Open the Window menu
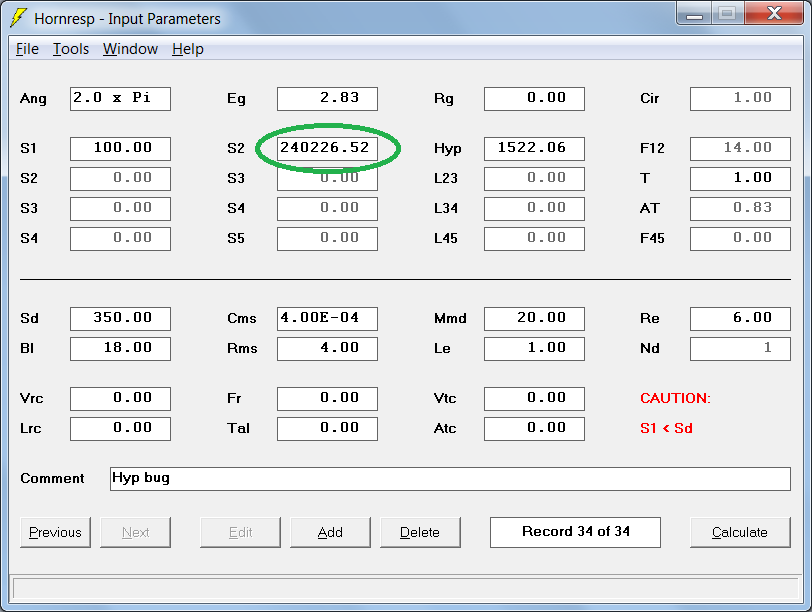The height and width of the screenshot is (612, 812). pos(130,49)
